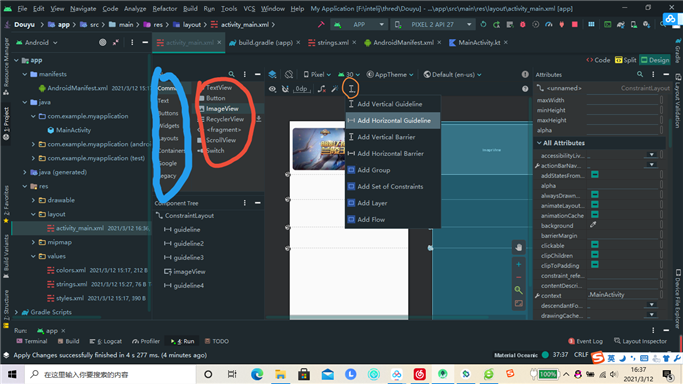Viewport: 683px width, 384px height.
Task: Click the Make Project hammer icon
Action: point(321,24)
